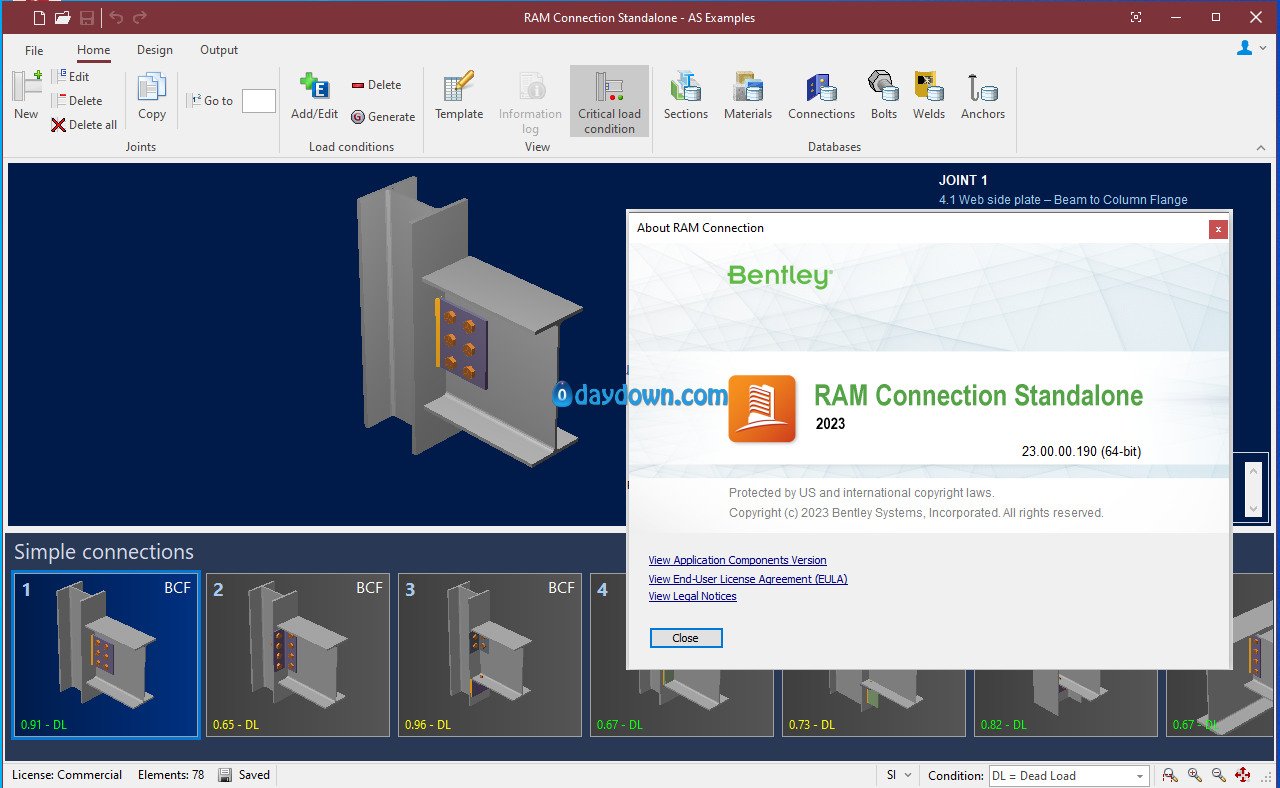Open the Welds database
This screenshot has width=1280, height=788.
(928, 96)
